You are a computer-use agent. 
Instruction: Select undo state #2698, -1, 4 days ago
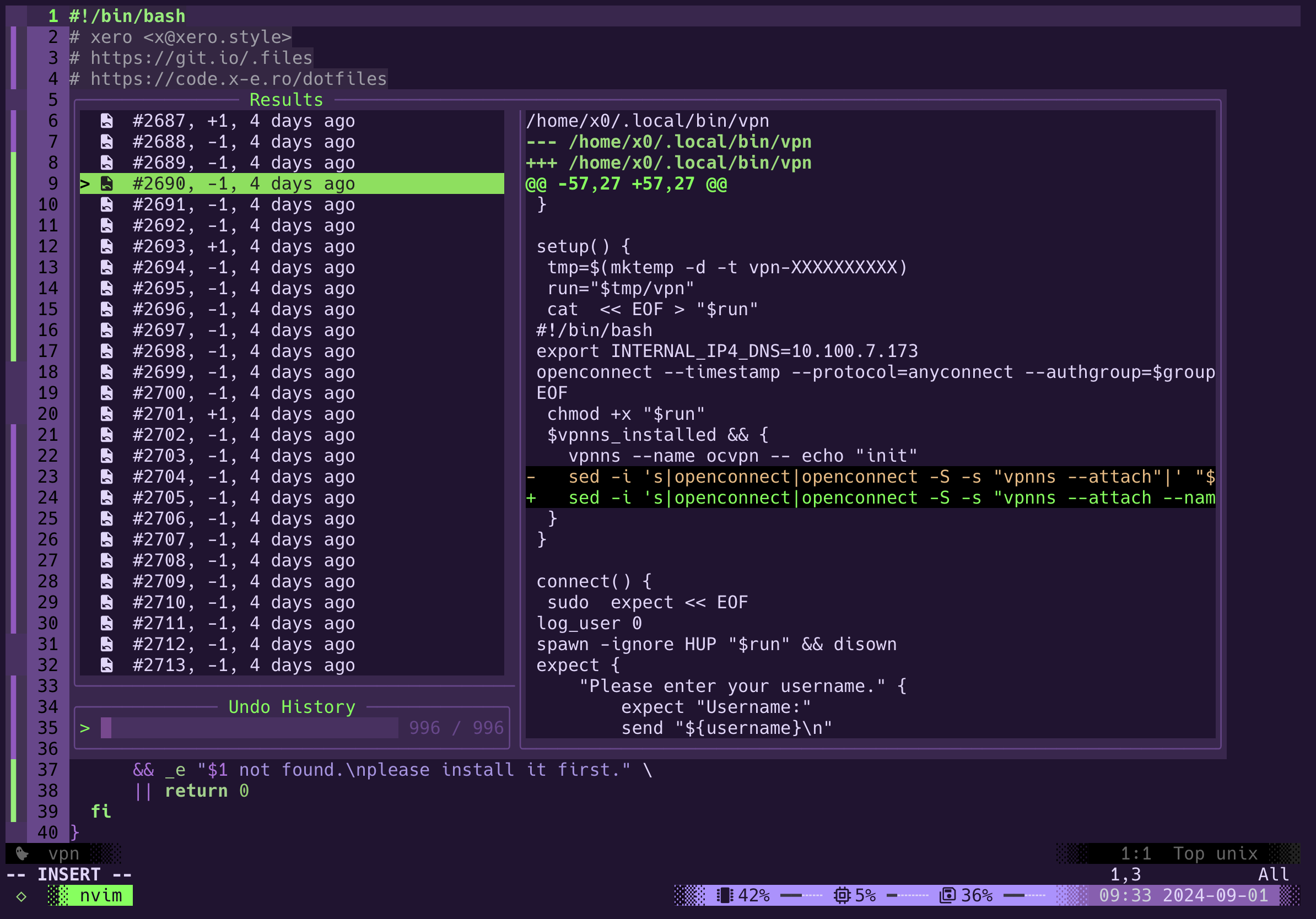click(x=292, y=350)
